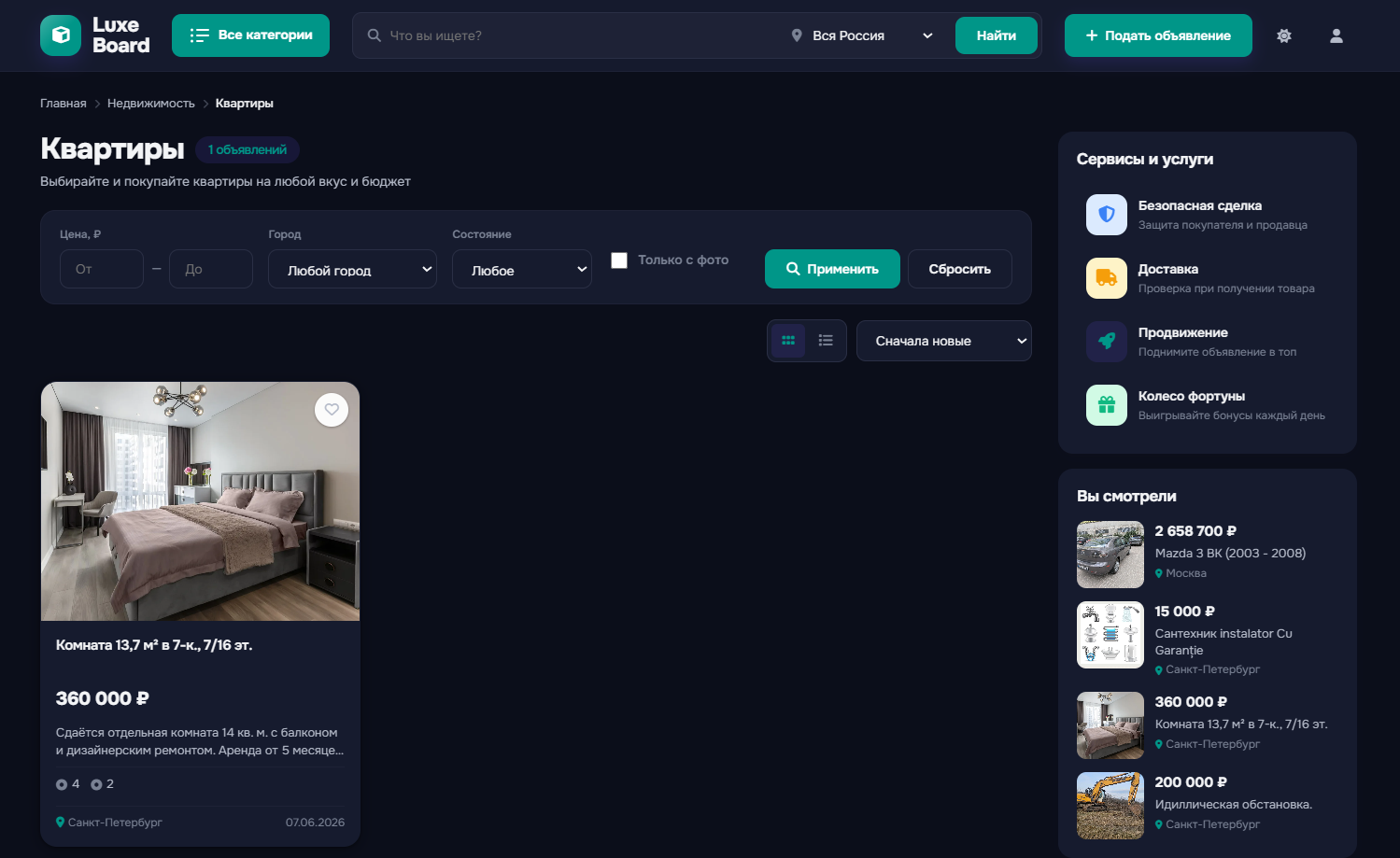Open the Mazda 3 BK viewed thumbnail
The width and height of the screenshot is (1400, 858).
tap(1110, 555)
